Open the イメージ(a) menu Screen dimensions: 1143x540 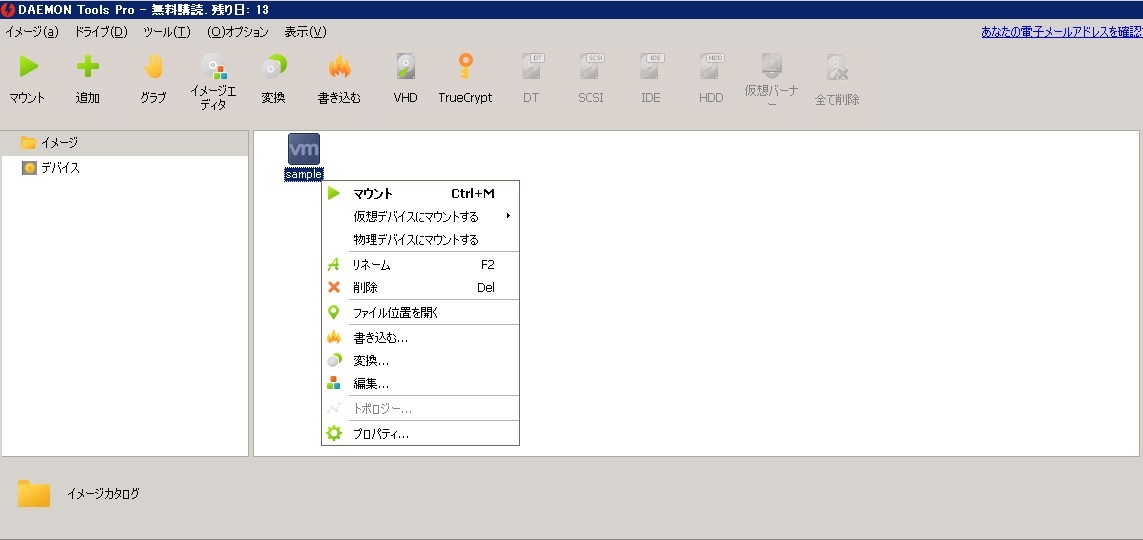pos(31,32)
